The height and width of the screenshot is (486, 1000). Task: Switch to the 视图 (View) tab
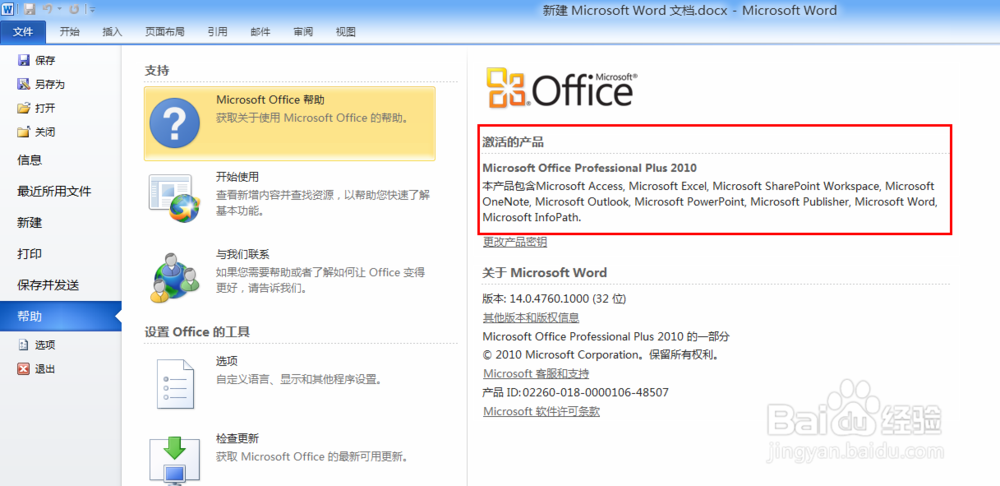point(346,32)
